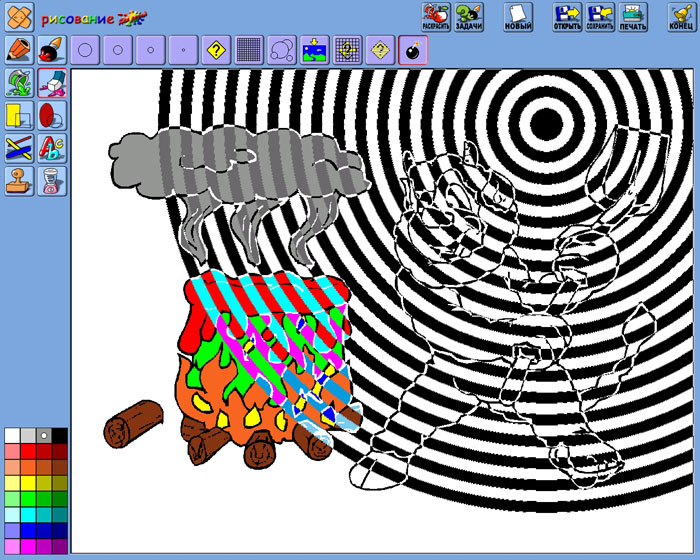Open the Задачи (Tasks) section

(x=468, y=16)
